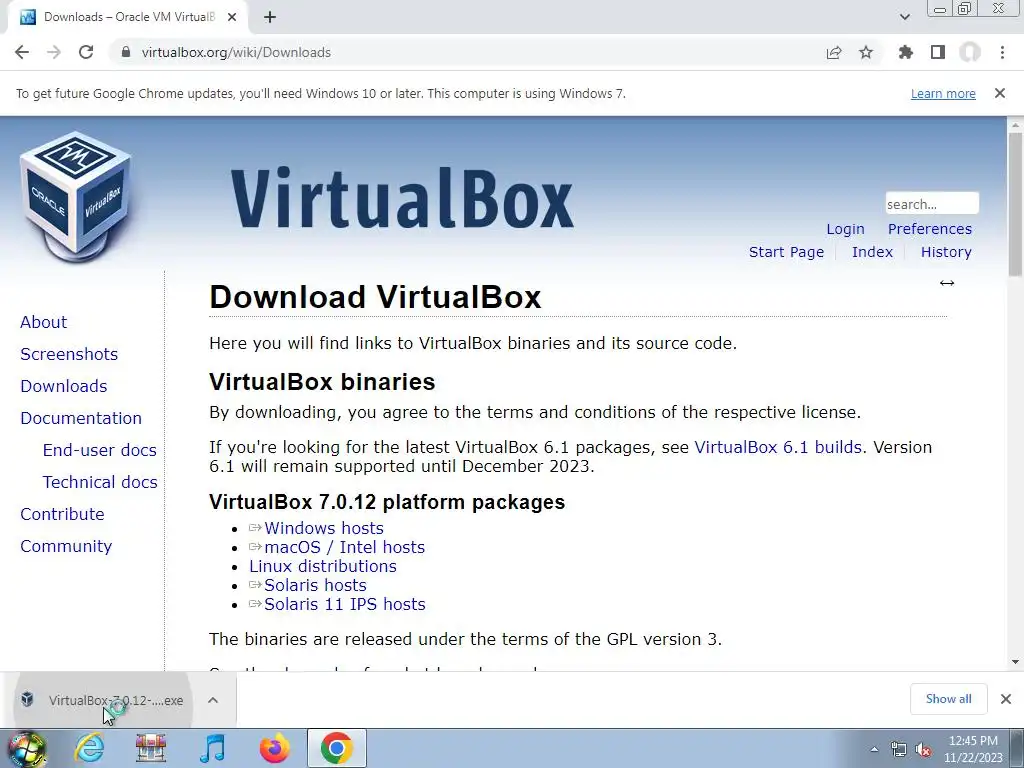Open Screenshots in the sidebar
The width and height of the screenshot is (1024, 768).
coord(69,354)
